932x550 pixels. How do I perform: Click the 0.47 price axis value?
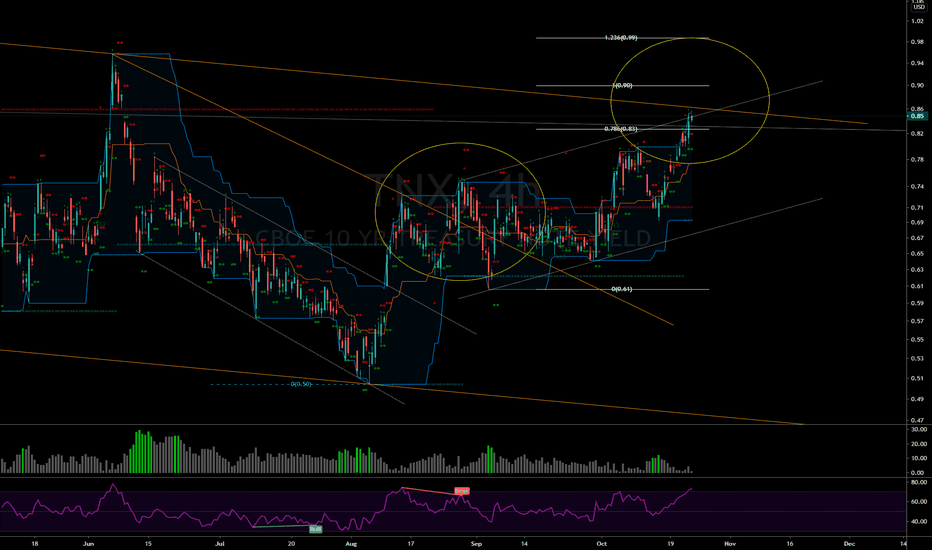[x=917, y=420]
